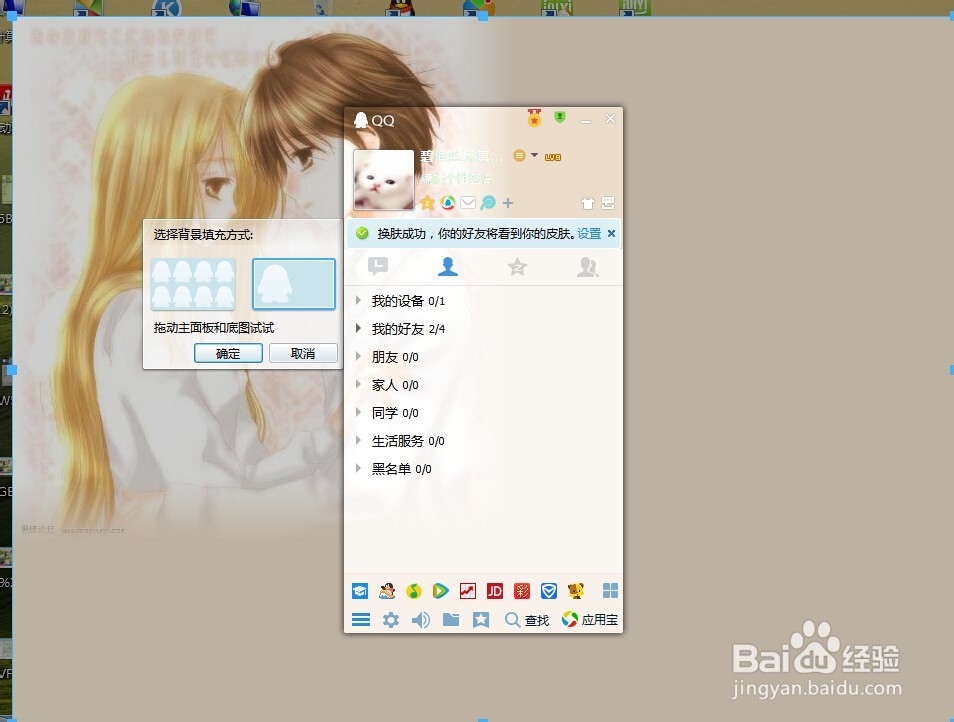Open the blue chat-bubble search icon under profile
This screenshot has height=722, width=954.
coord(488,203)
